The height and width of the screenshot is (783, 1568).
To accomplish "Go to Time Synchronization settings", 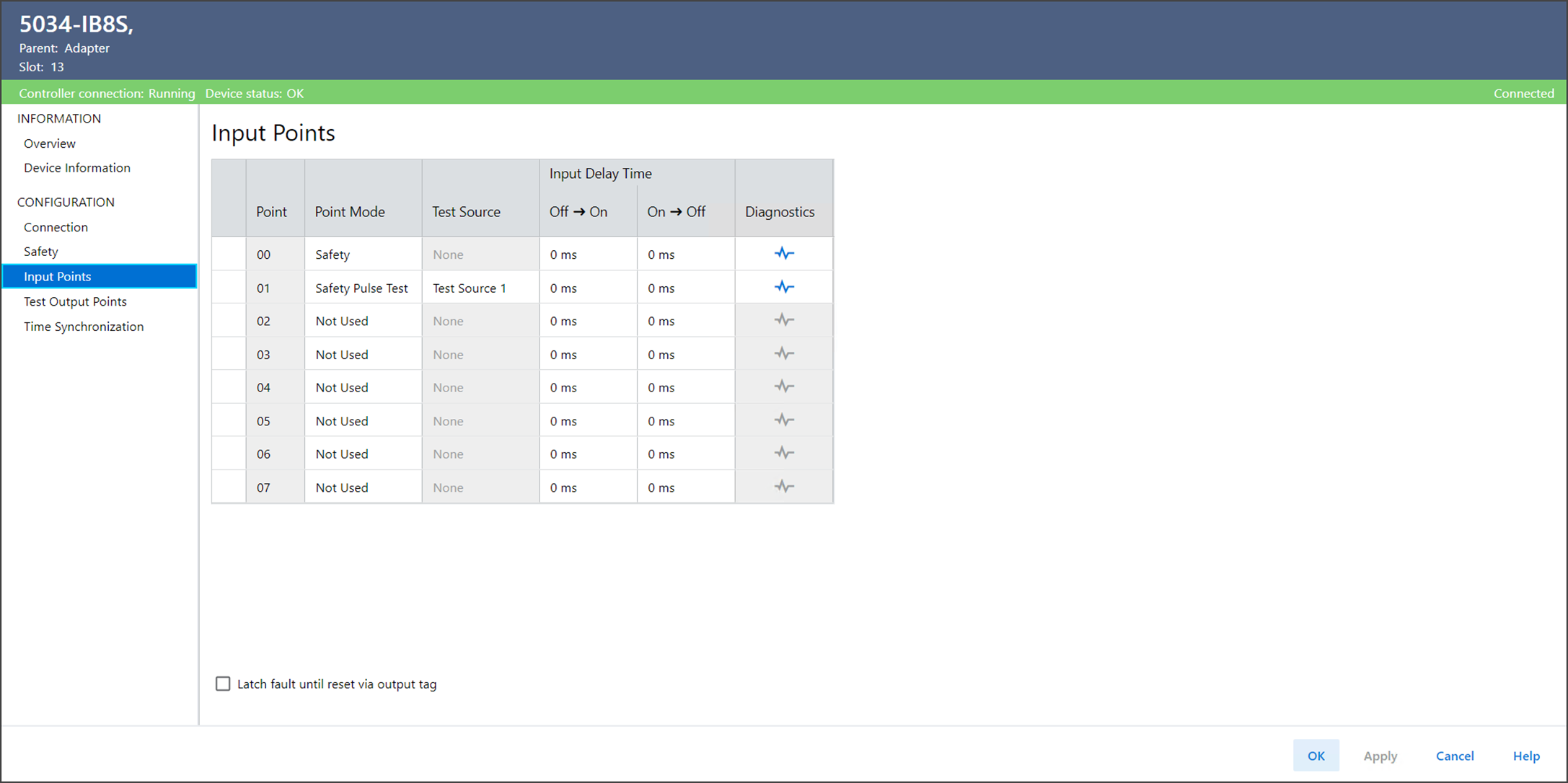I will (x=84, y=327).
